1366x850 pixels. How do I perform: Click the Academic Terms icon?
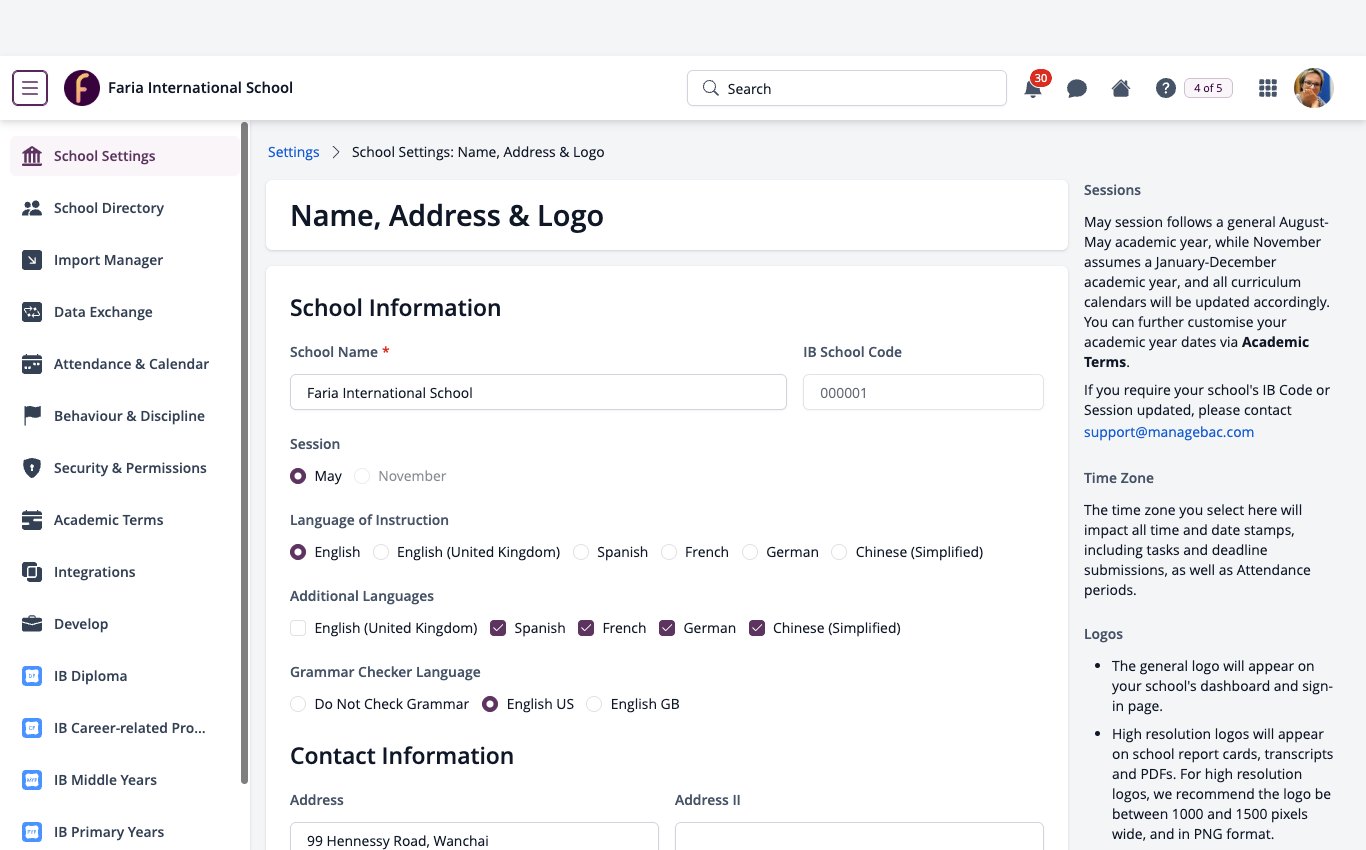click(x=32, y=520)
